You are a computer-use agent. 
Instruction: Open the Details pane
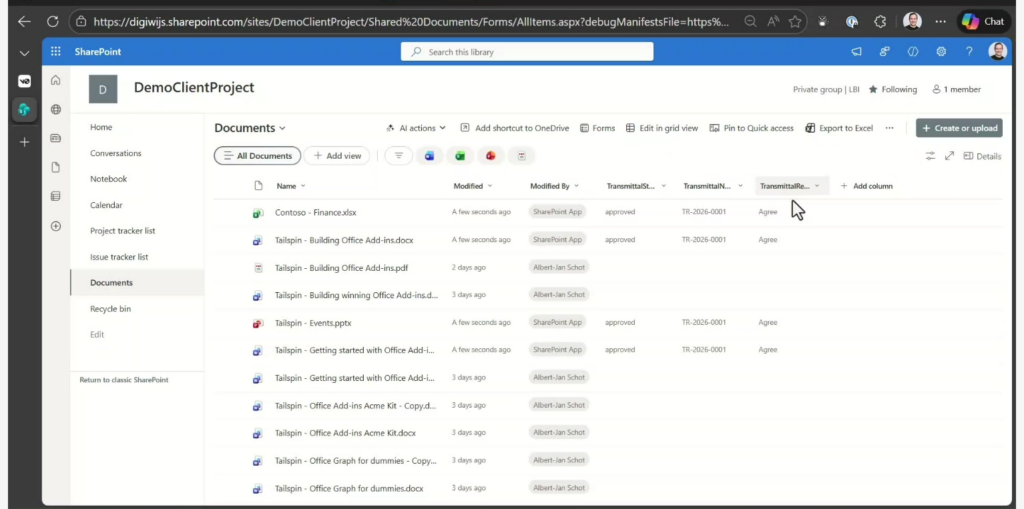982,156
